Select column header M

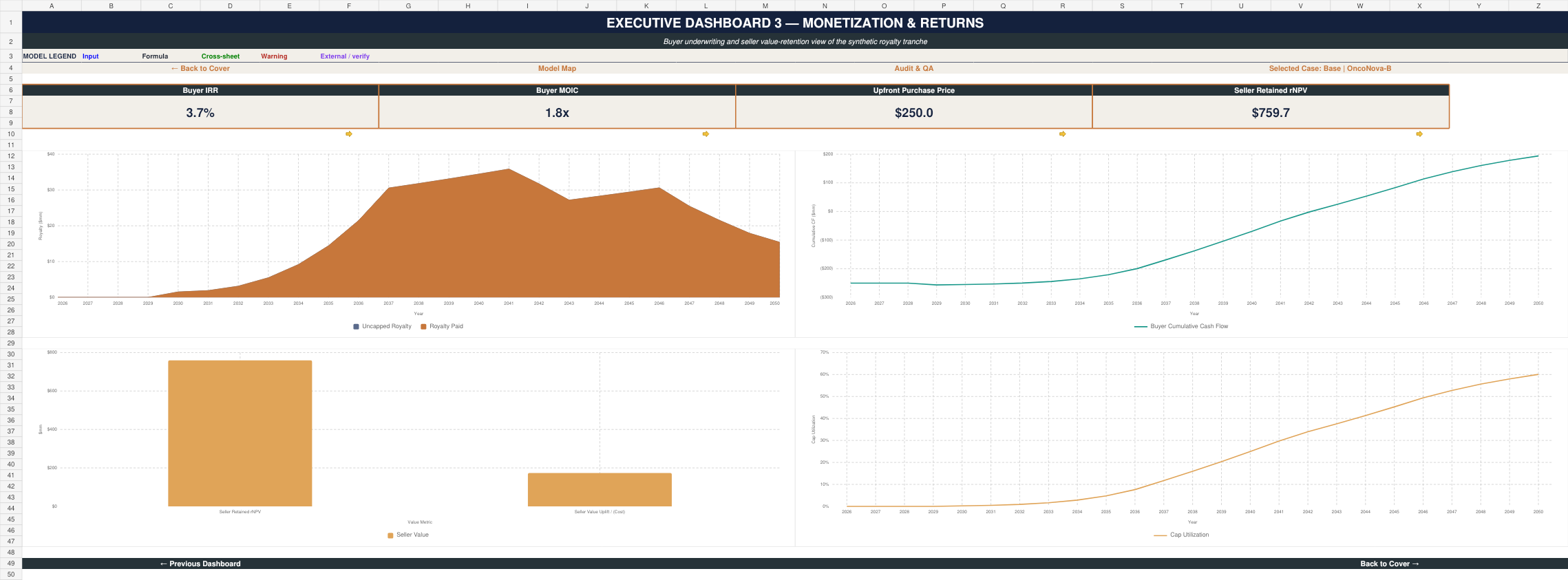point(765,6)
